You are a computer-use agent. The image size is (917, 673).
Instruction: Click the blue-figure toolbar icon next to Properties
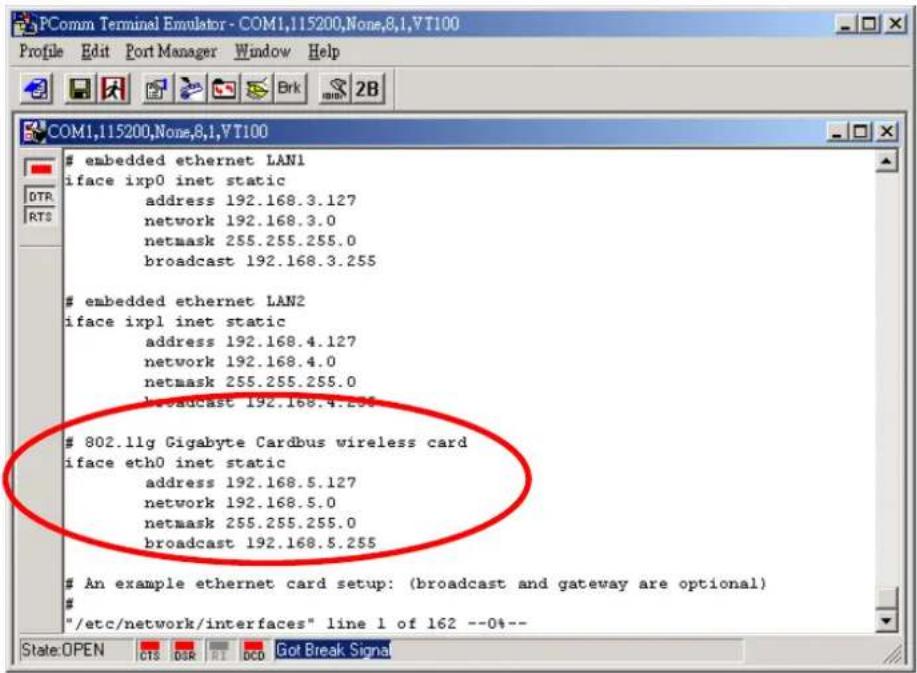click(190, 89)
